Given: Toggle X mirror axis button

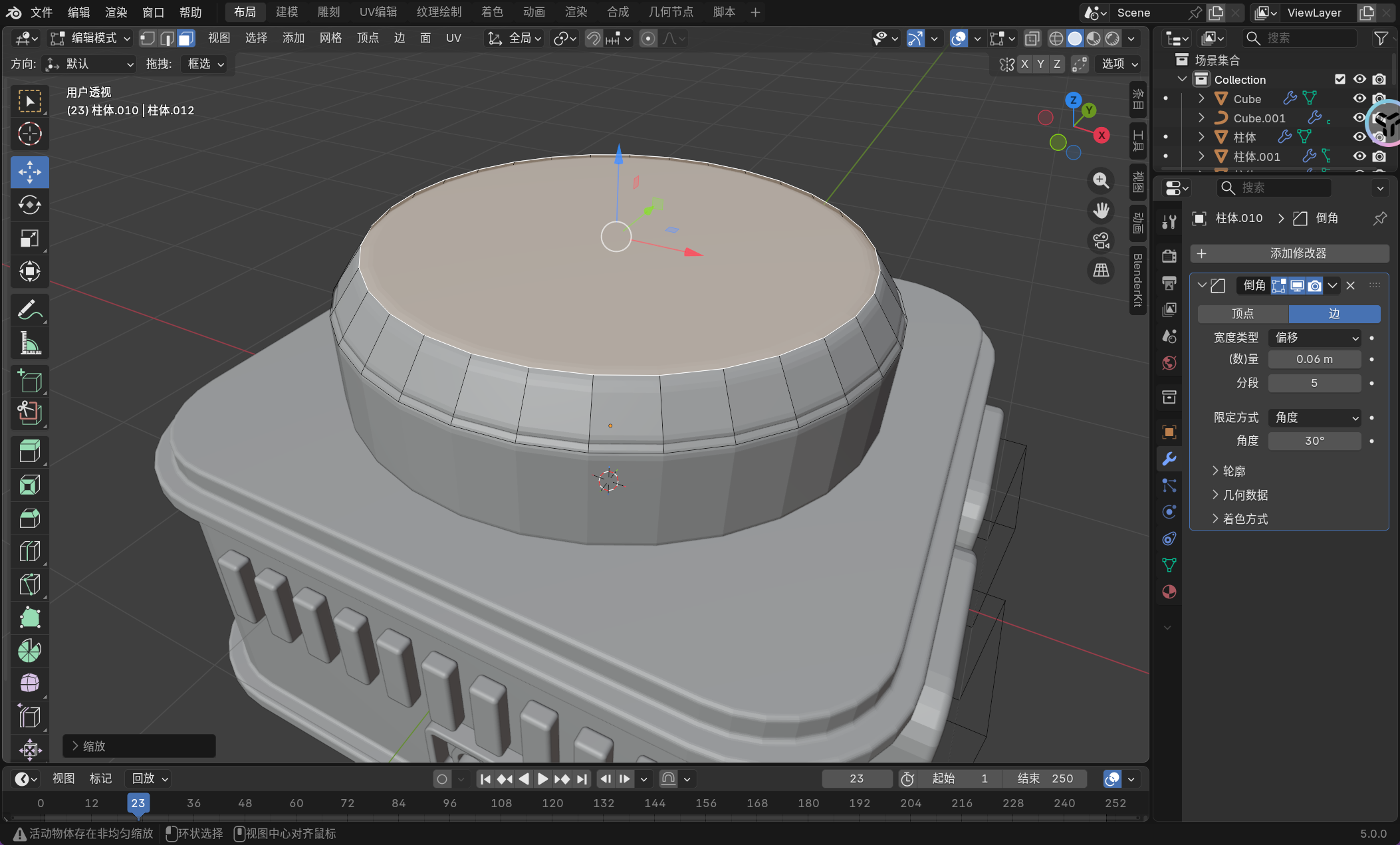Looking at the screenshot, I should pos(1024,64).
